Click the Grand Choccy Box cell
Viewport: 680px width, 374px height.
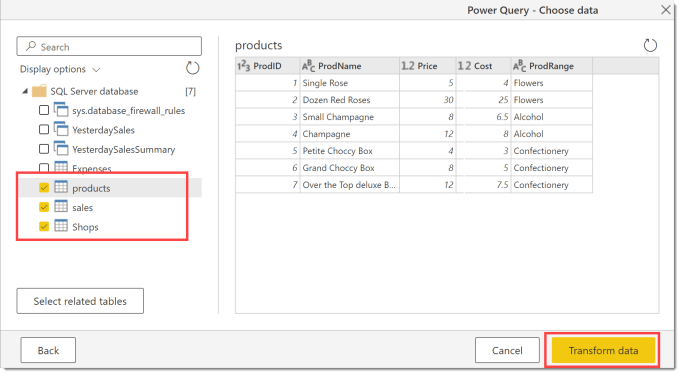(350, 167)
